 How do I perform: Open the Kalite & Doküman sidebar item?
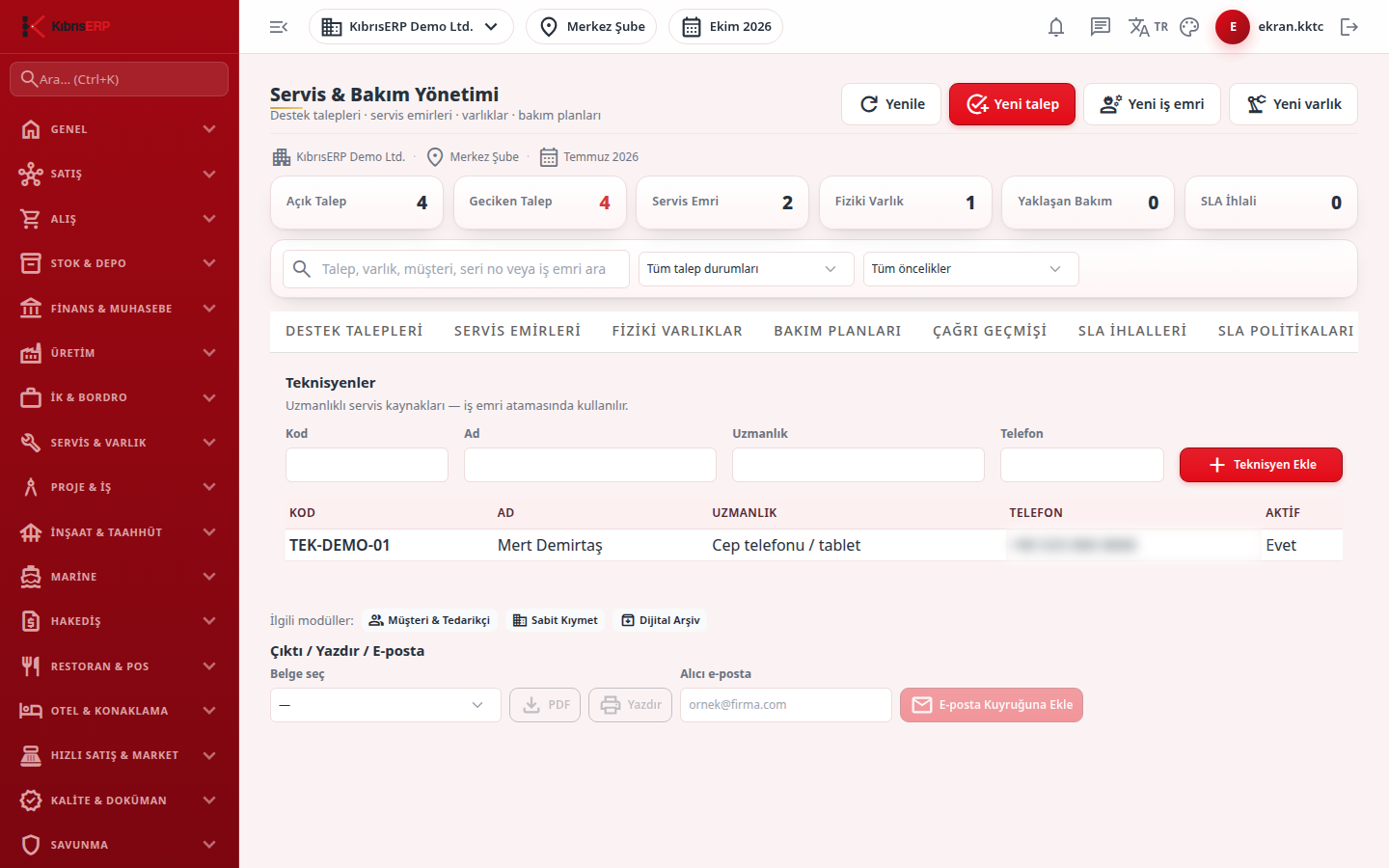(x=119, y=800)
